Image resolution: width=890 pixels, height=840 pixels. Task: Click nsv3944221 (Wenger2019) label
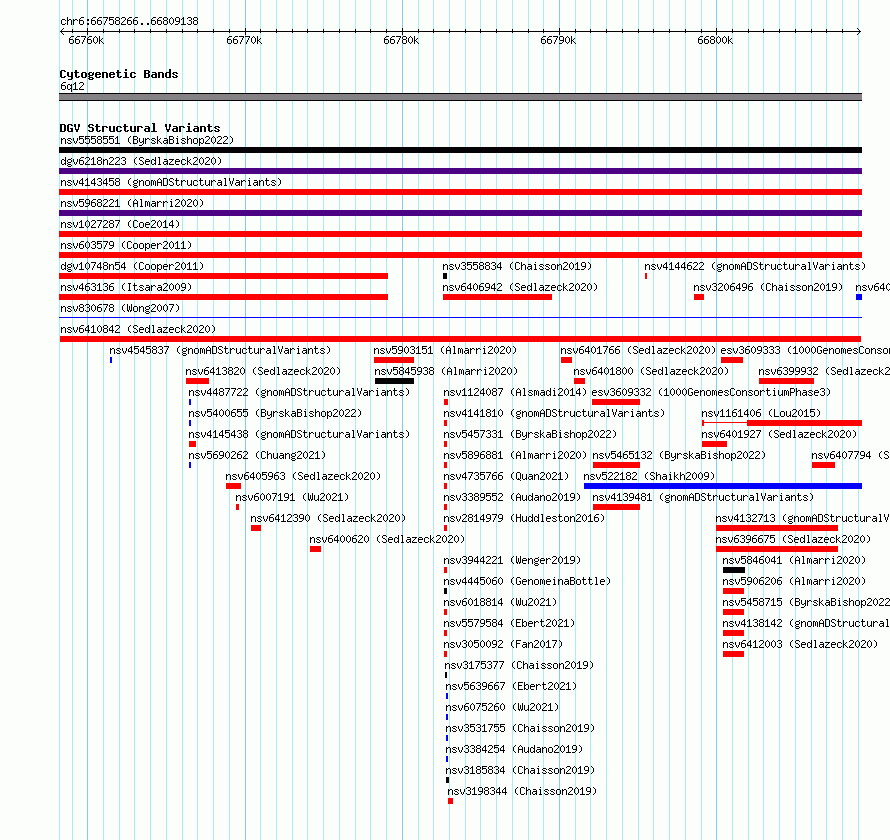pyautogui.click(x=512, y=560)
